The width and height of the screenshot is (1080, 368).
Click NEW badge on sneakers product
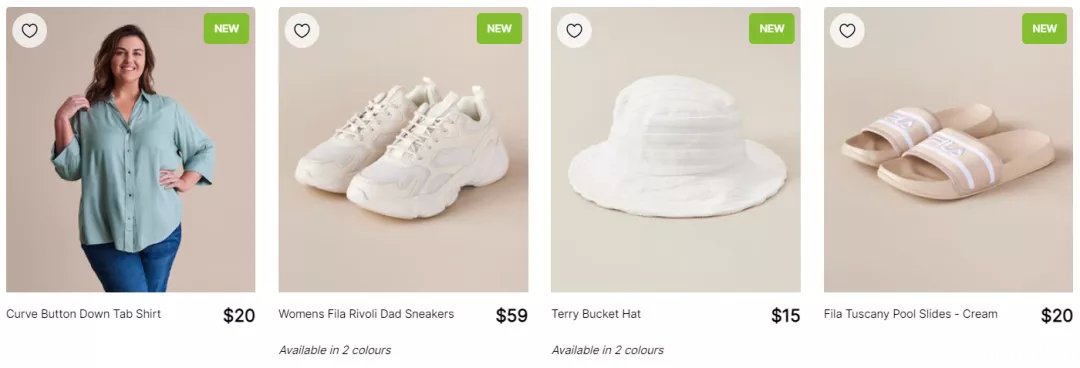[x=499, y=28]
